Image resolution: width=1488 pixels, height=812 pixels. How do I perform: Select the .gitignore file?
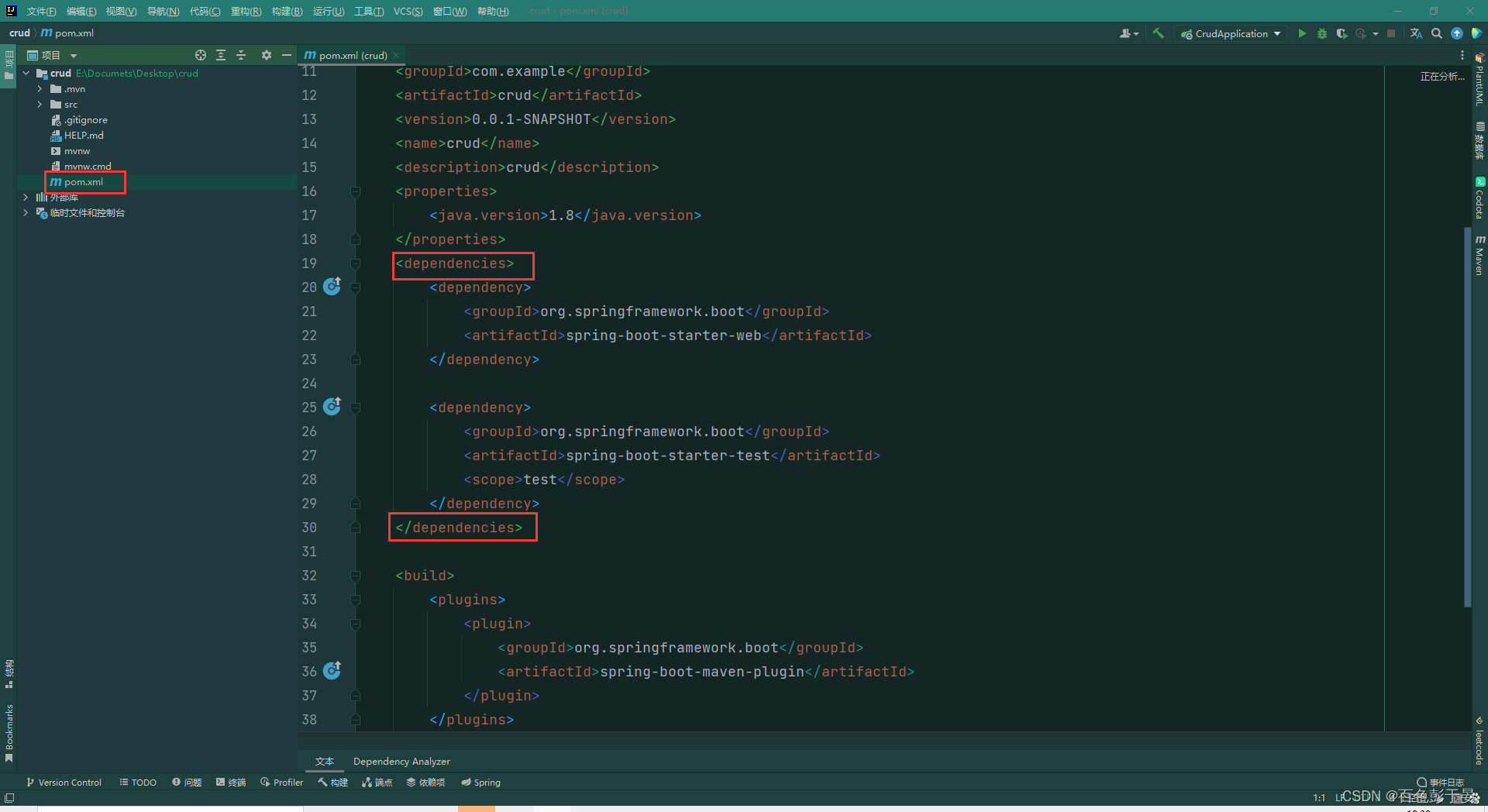79,120
